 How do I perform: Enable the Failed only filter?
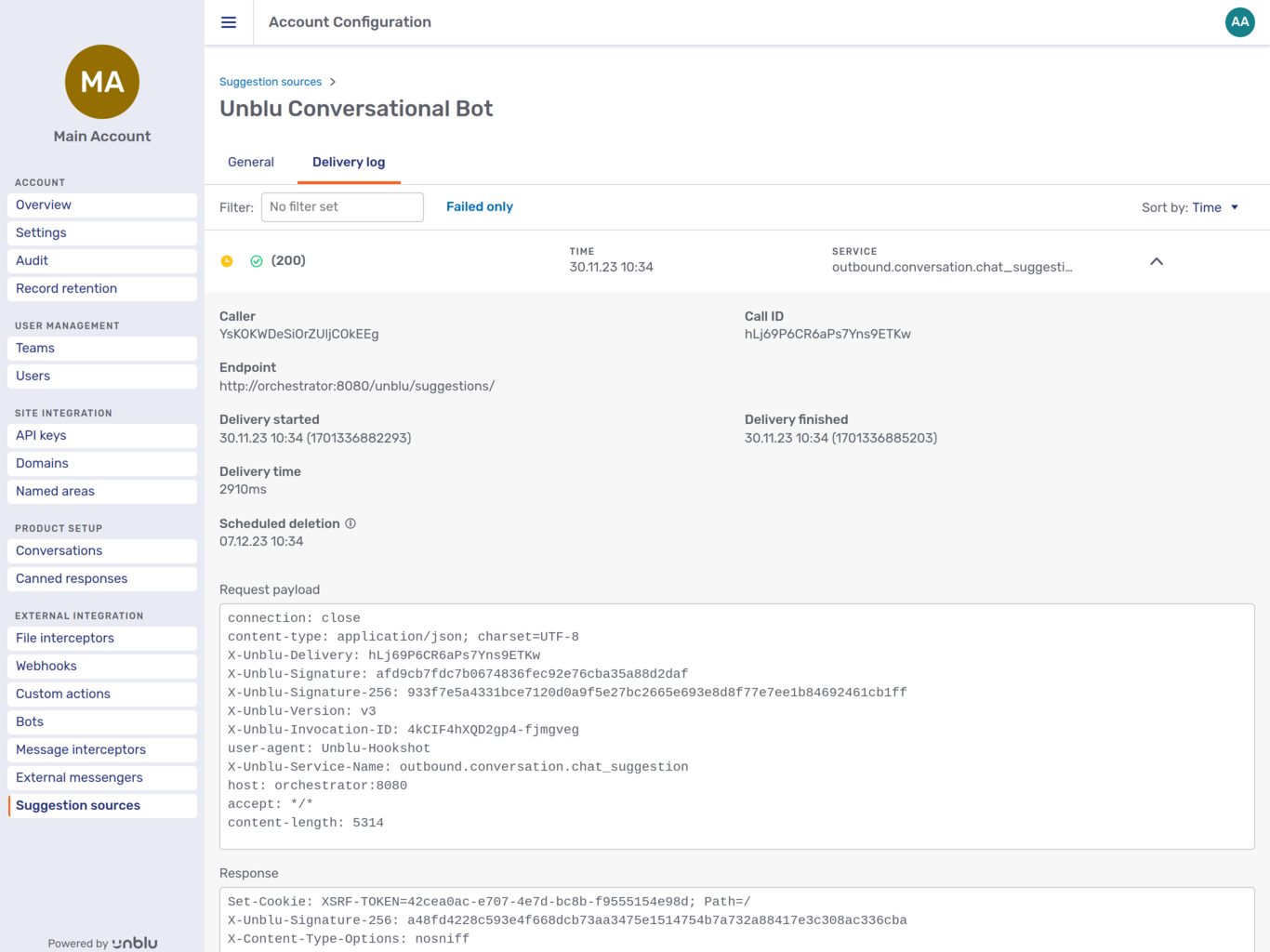tap(479, 206)
